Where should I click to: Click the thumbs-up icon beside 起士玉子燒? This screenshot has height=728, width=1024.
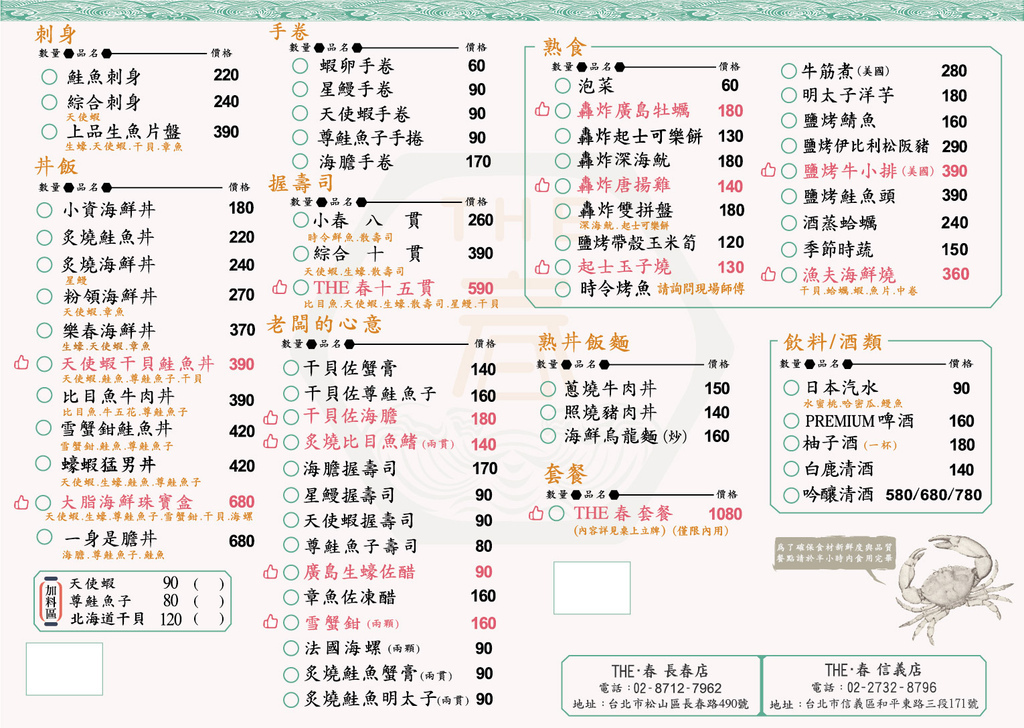point(542,266)
